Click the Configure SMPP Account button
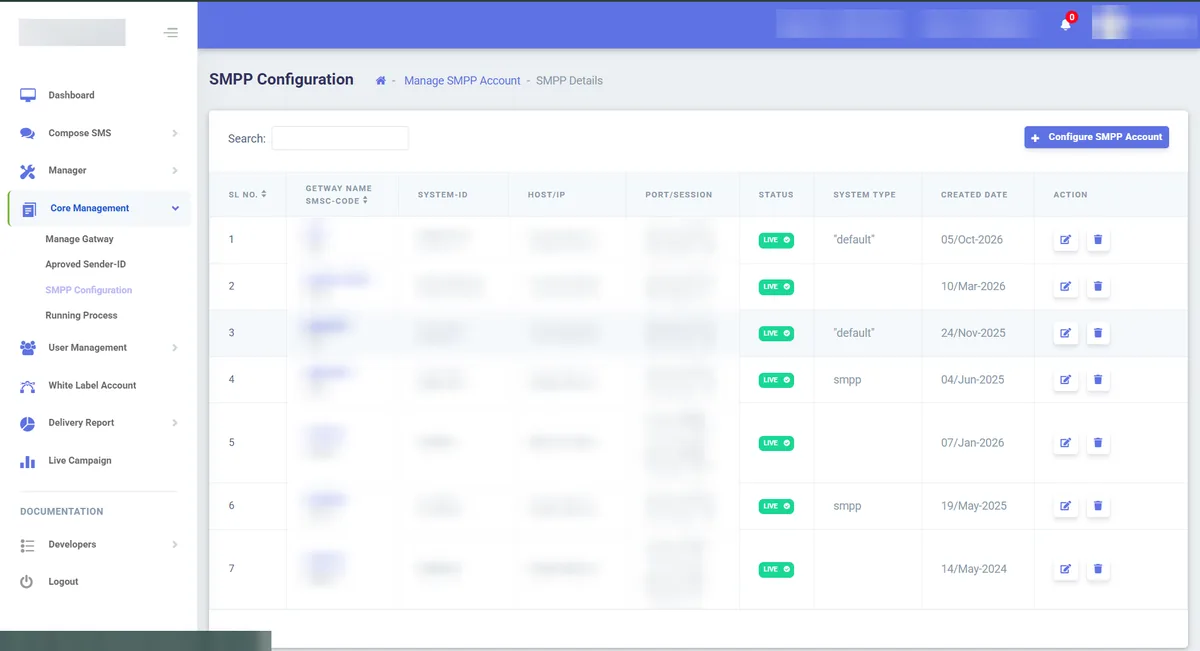The image size is (1200, 651). [x=1097, y=137]
